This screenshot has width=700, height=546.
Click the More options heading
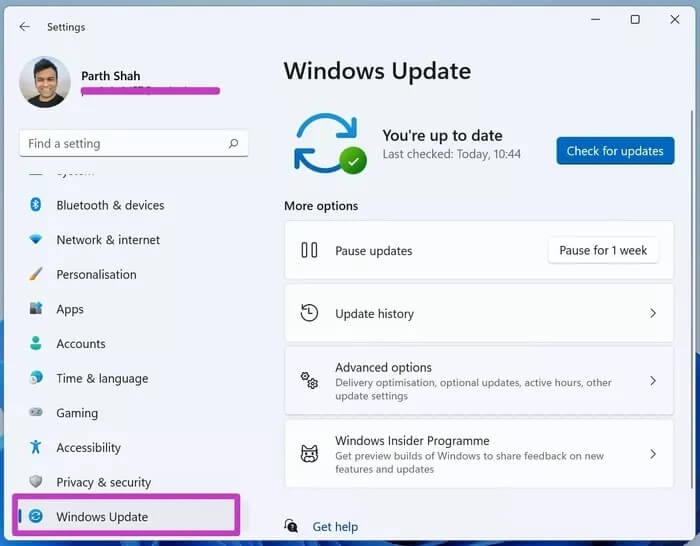click(x=321, y=206)
